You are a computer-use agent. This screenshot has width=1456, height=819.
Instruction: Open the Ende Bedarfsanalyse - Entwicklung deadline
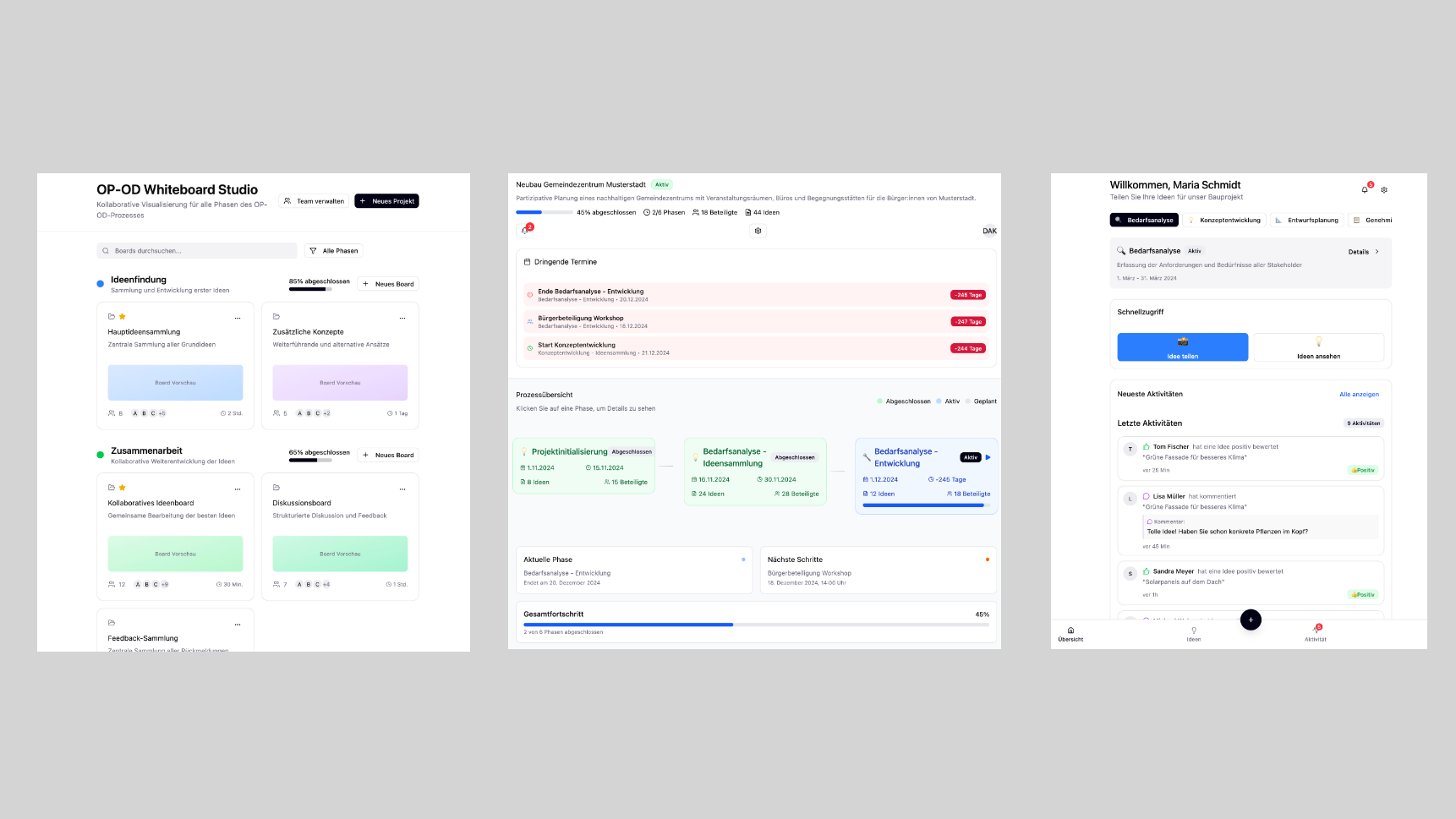pos(756,295)
